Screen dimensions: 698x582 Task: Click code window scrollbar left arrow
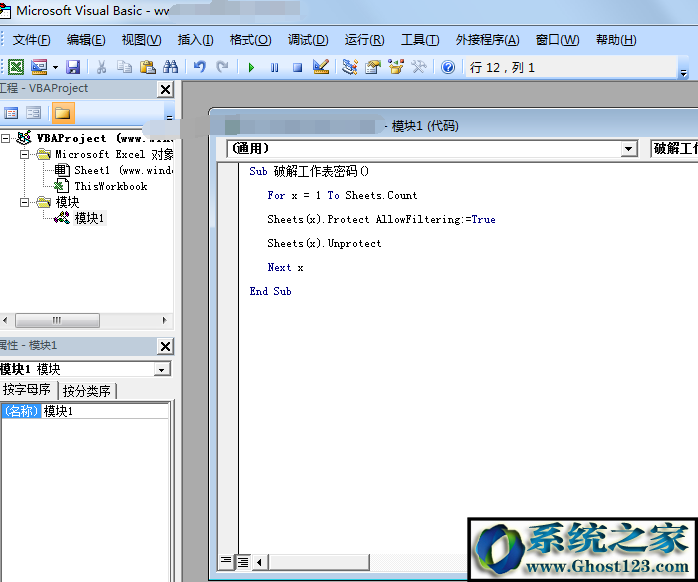(260, 562)
